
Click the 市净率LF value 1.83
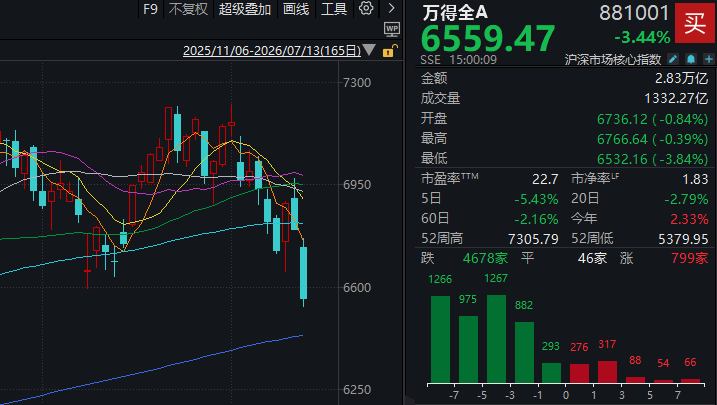[x=695, y=179]
